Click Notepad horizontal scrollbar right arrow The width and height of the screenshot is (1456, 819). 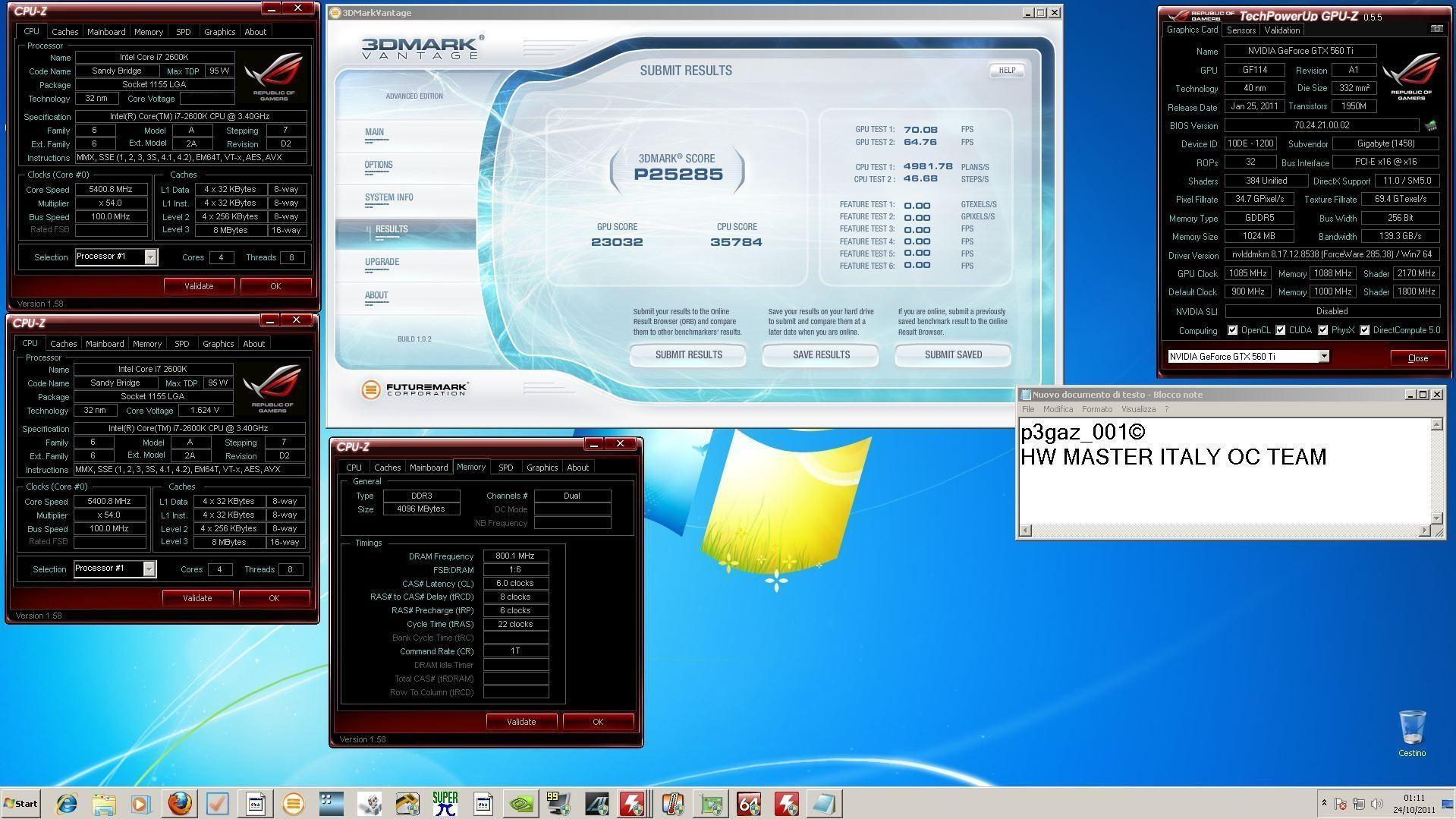pos(1424,531)
